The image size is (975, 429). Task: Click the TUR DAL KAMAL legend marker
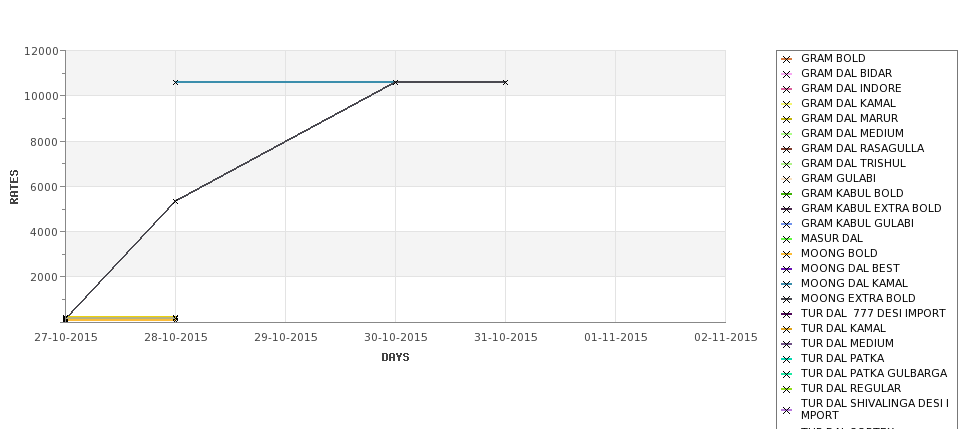click(787, 329)
